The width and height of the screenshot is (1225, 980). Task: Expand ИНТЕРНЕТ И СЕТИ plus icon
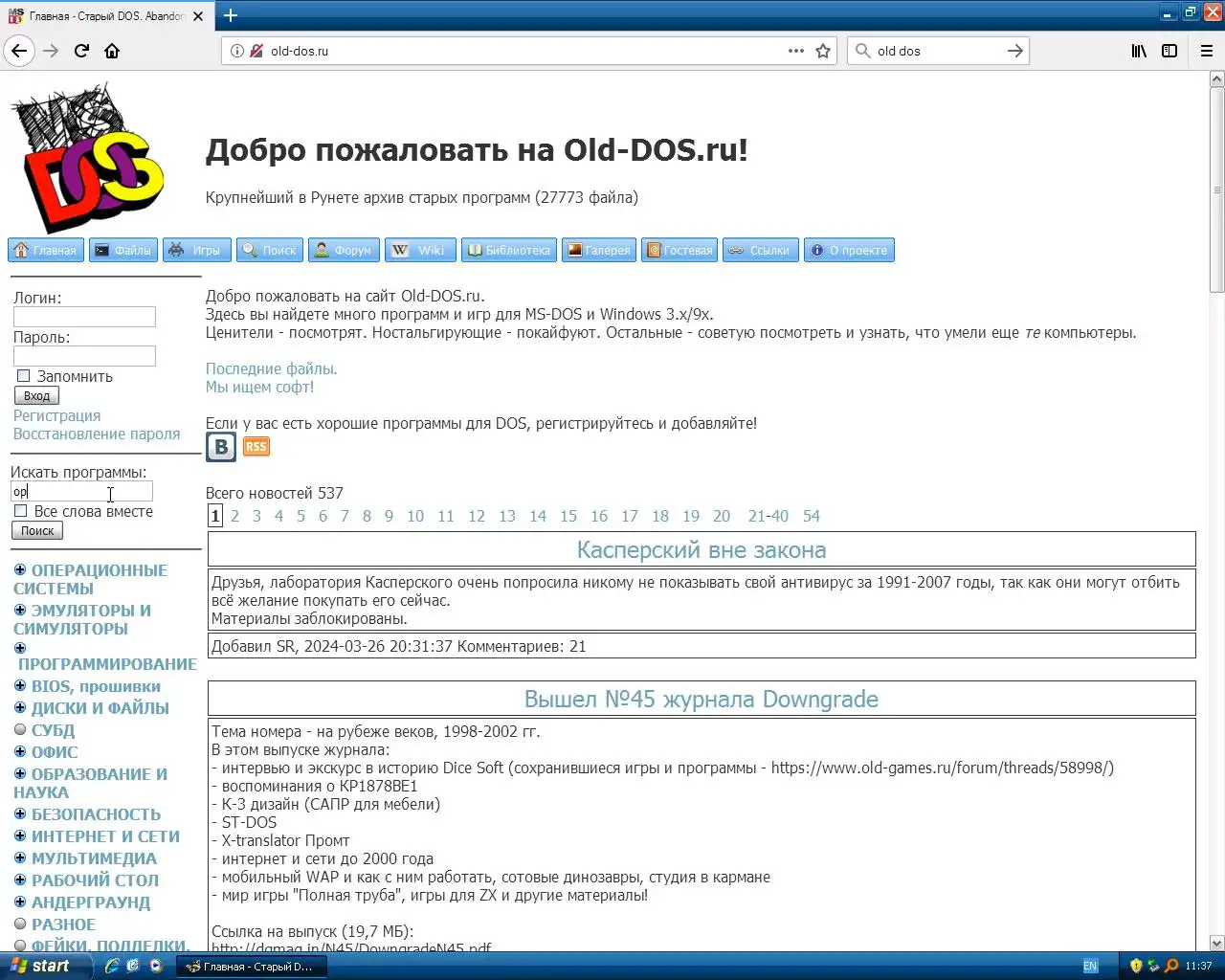20,835
